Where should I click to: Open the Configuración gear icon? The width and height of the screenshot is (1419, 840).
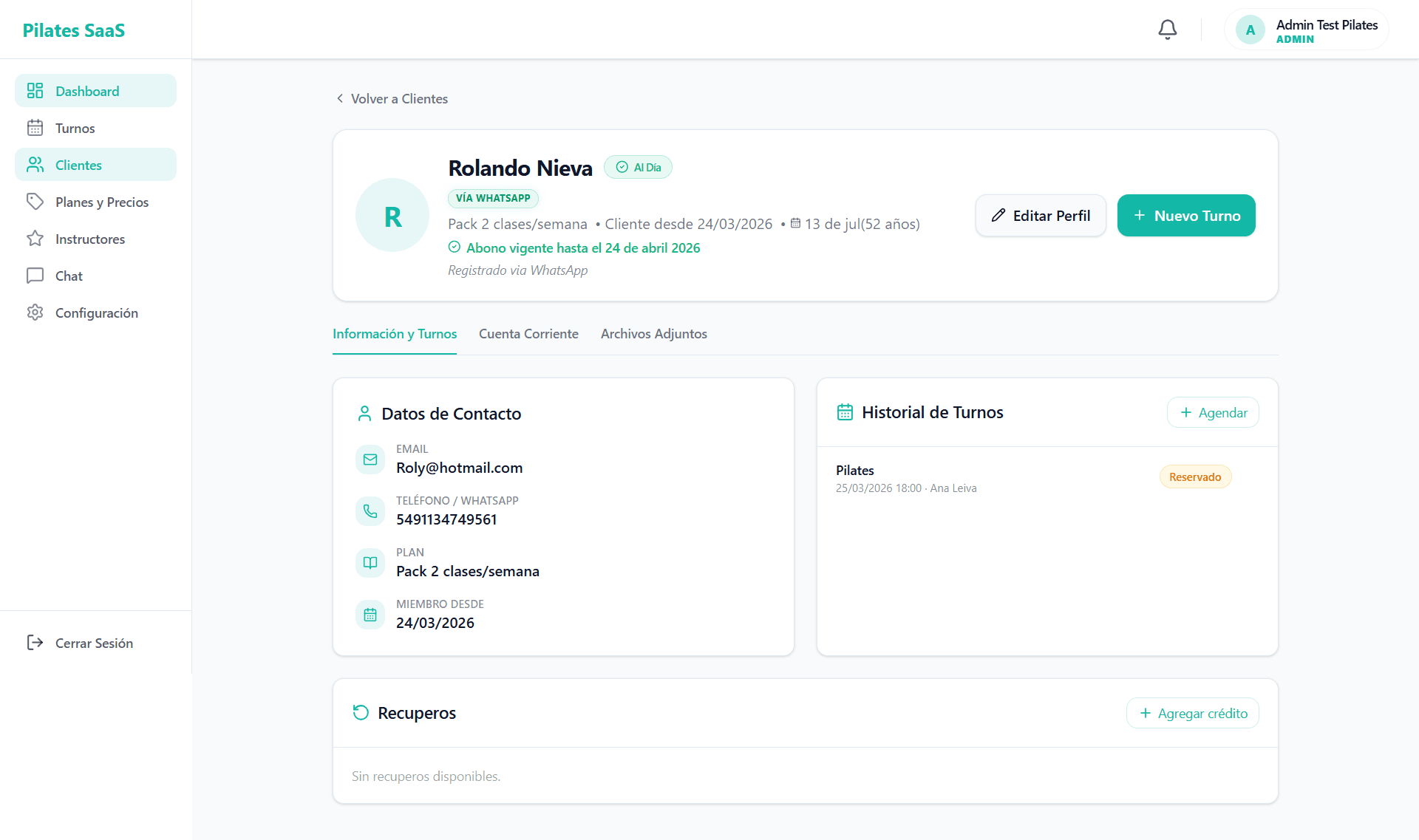pyautogui.click(x=35, y=313)
